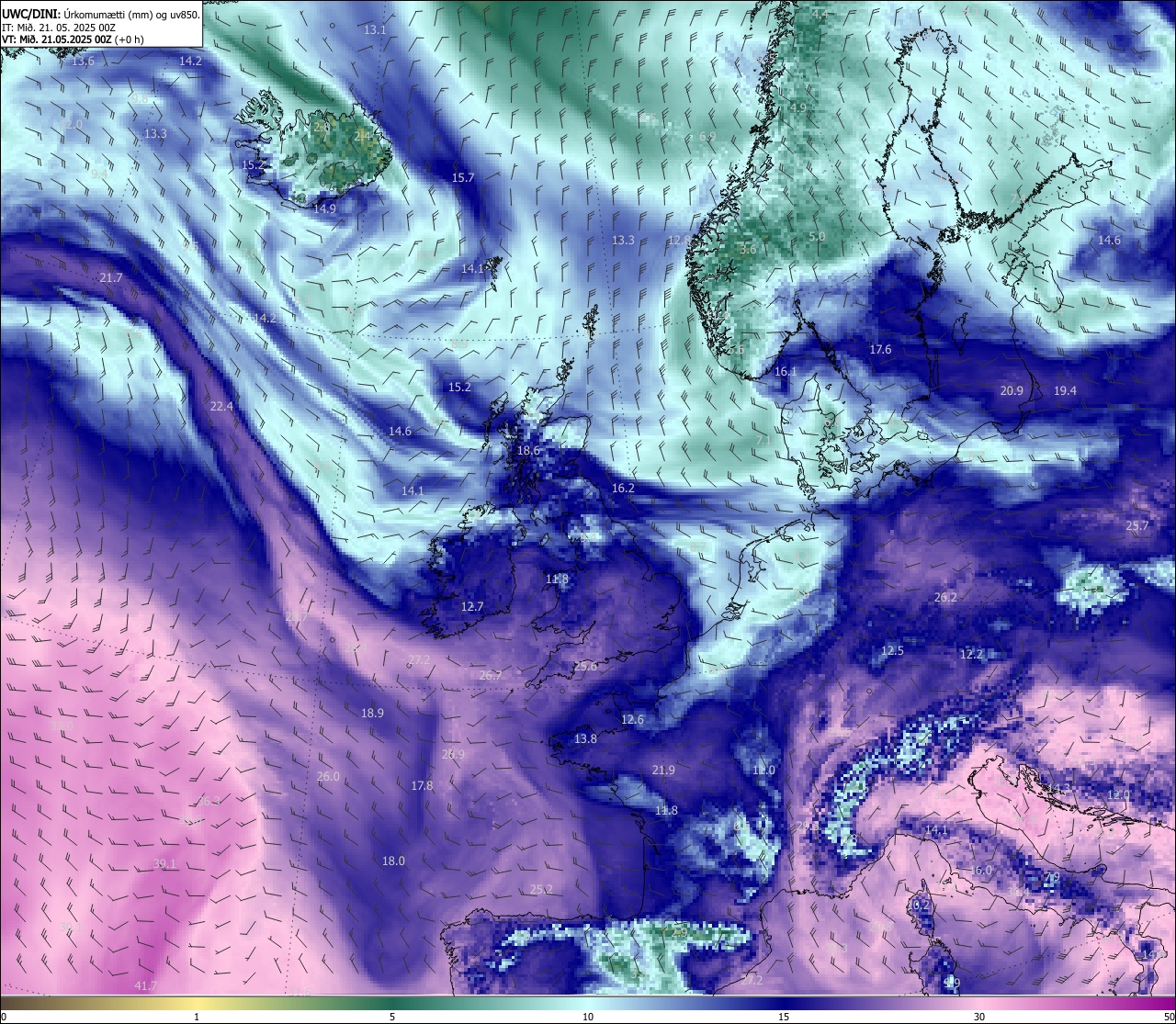Click the 5.0 value over Scandinavia
The width and height of the screenshot is (1176, 1024).
(817, 236)
